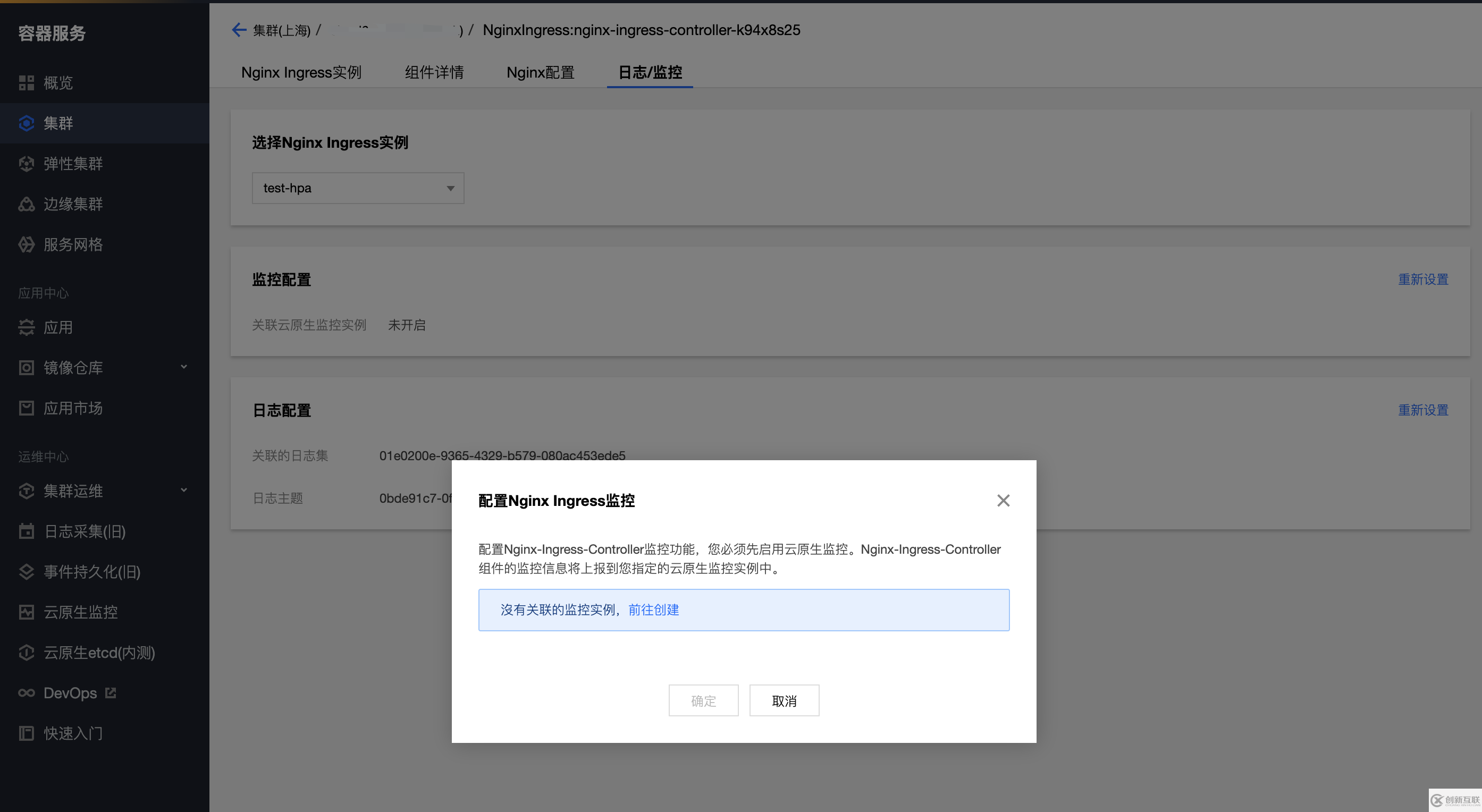This screenshot has height=812, width=1482.
Task: Click the 关联云原生监控实例 label
Action: 309,325
